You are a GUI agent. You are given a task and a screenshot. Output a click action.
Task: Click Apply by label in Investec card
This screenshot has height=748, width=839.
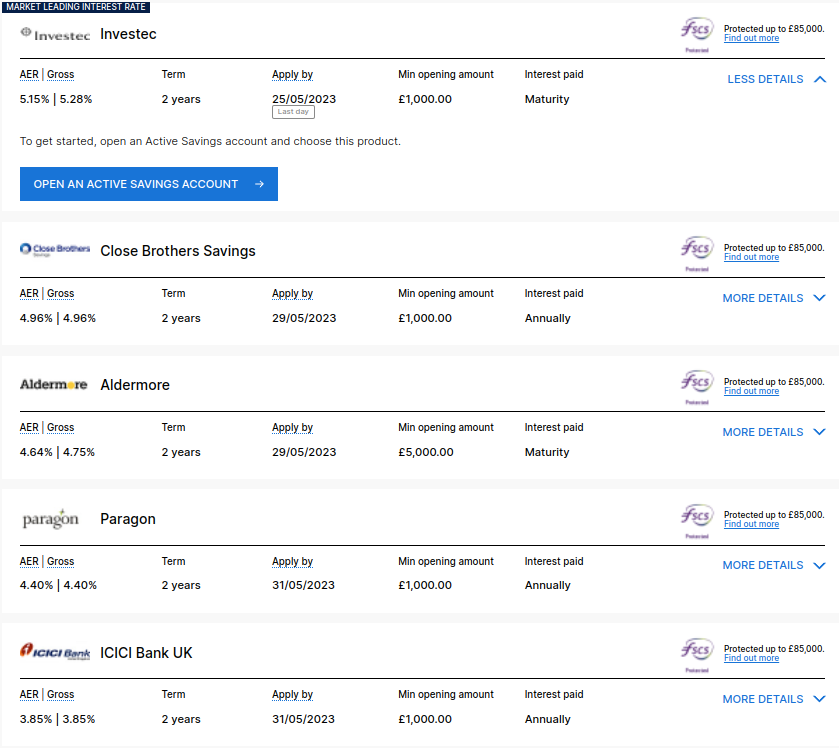[292, 74]
